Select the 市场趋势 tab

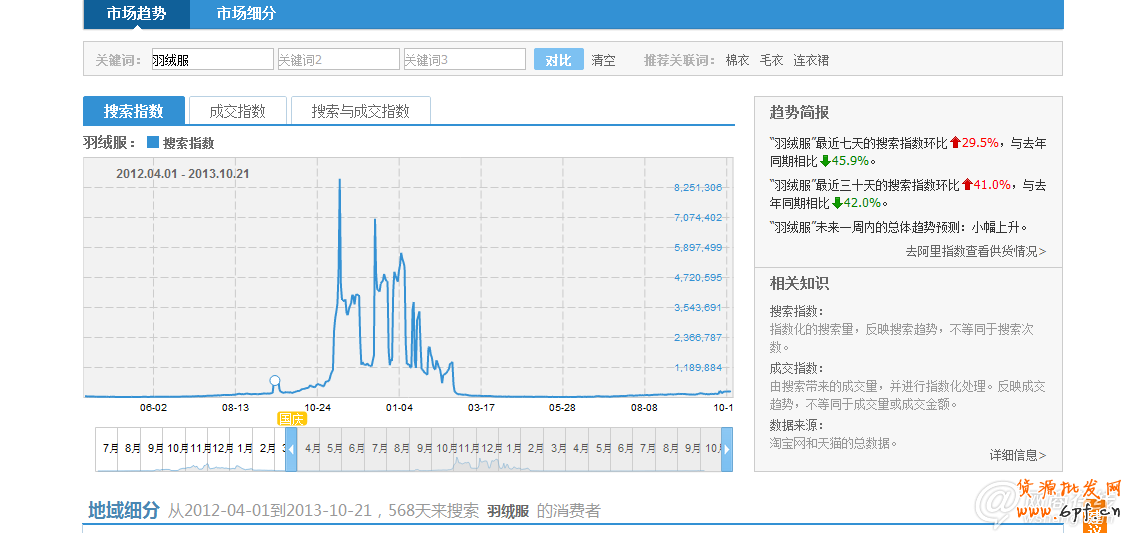136,14
